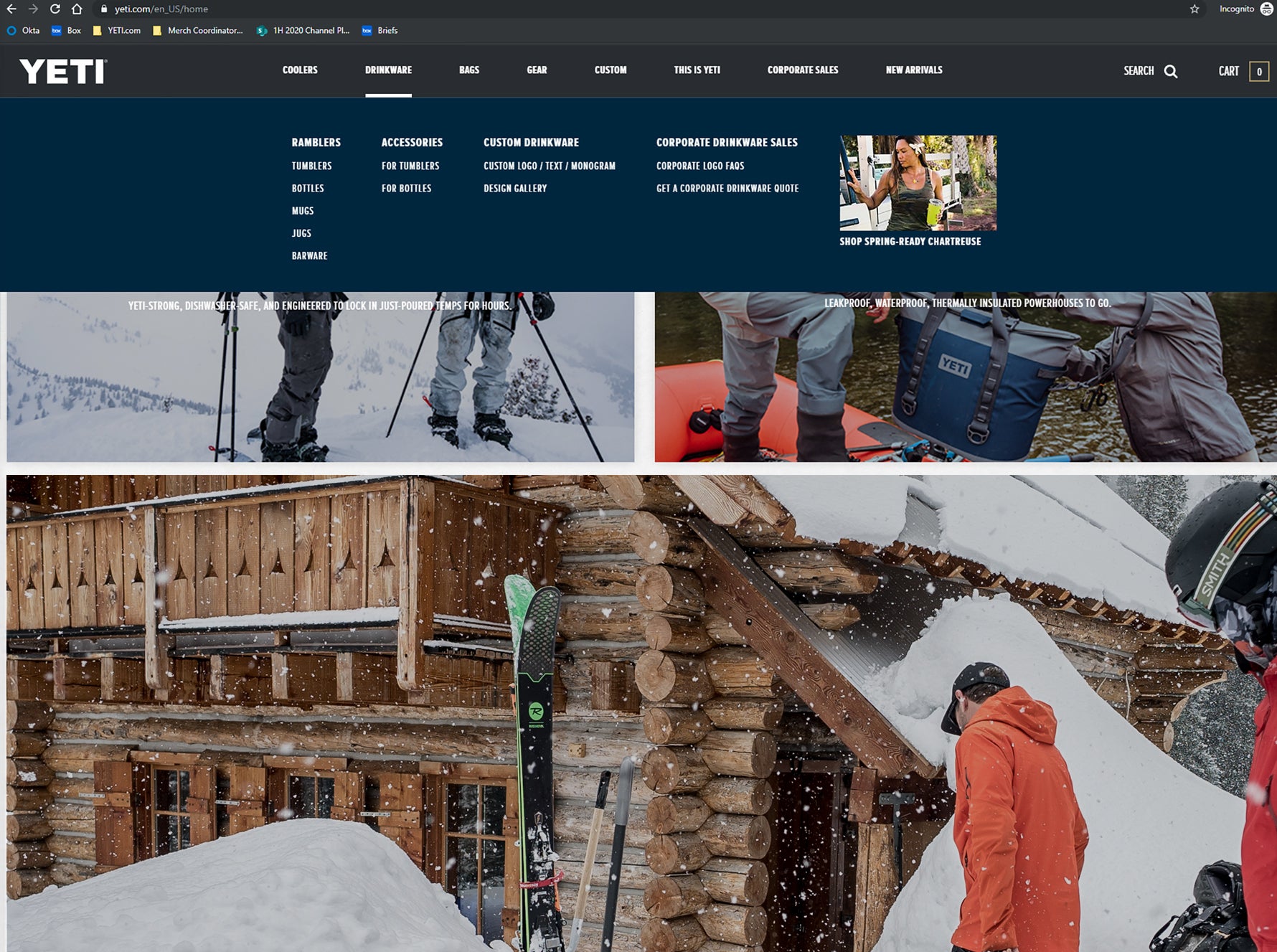This screenshot has height=952, width=1277.
Task: Open the Box bookmark
Action: [x=66, y=30]
